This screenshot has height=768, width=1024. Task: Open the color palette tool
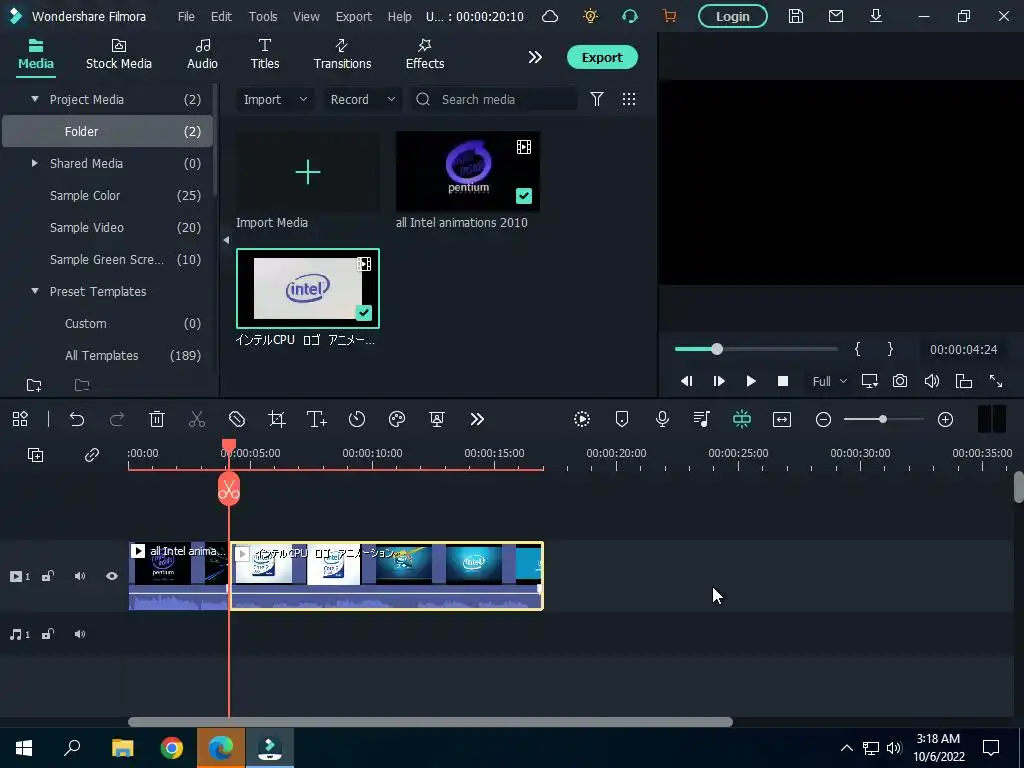(x=397, y=419)
